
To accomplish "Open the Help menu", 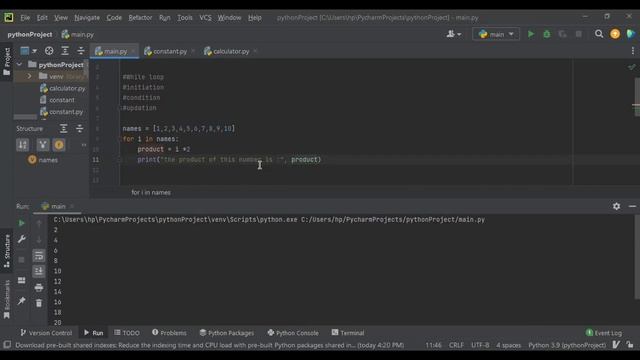I will (x=255, y=18).
